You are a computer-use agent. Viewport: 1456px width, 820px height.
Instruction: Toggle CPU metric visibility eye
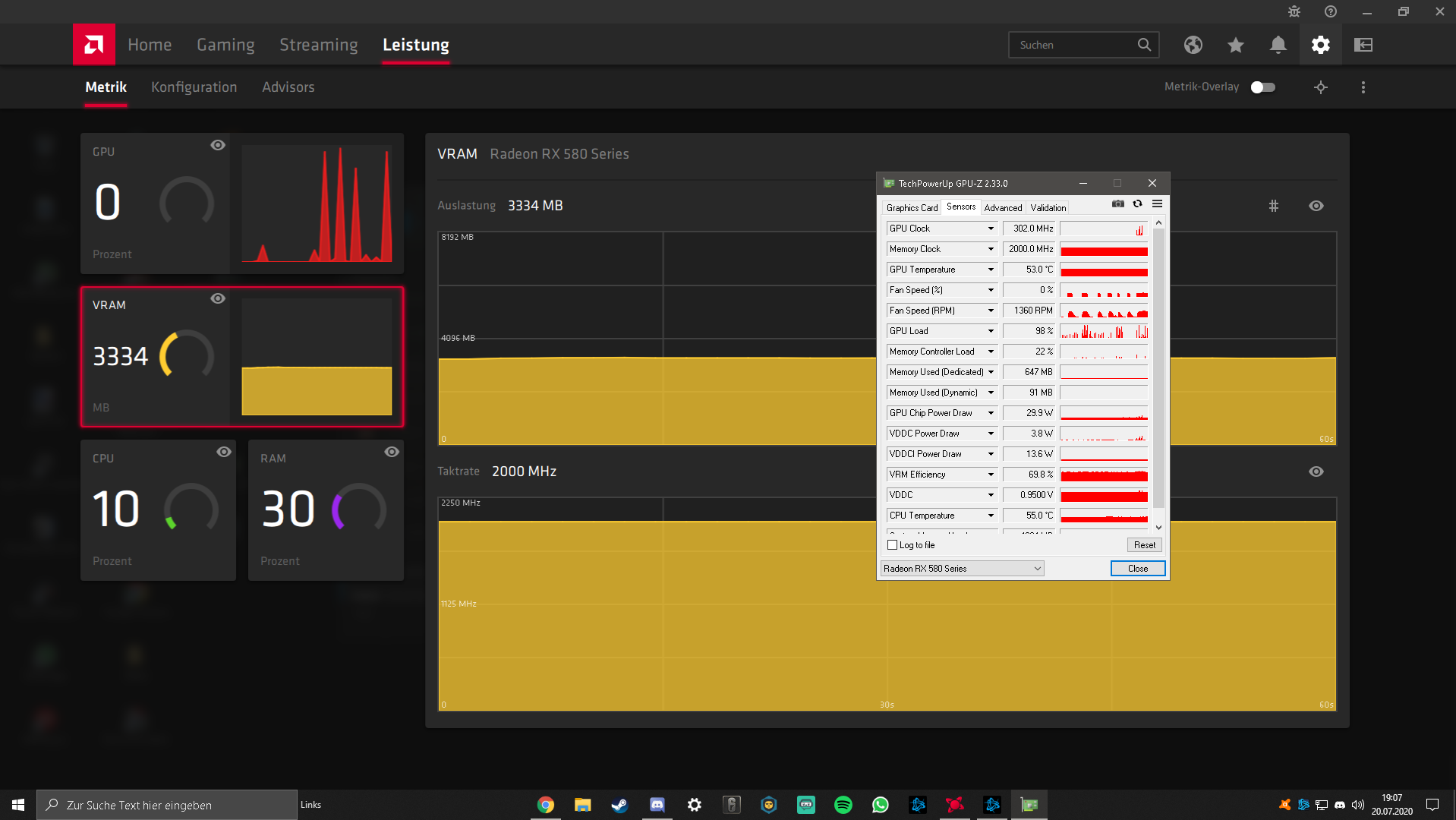(224, 452)
